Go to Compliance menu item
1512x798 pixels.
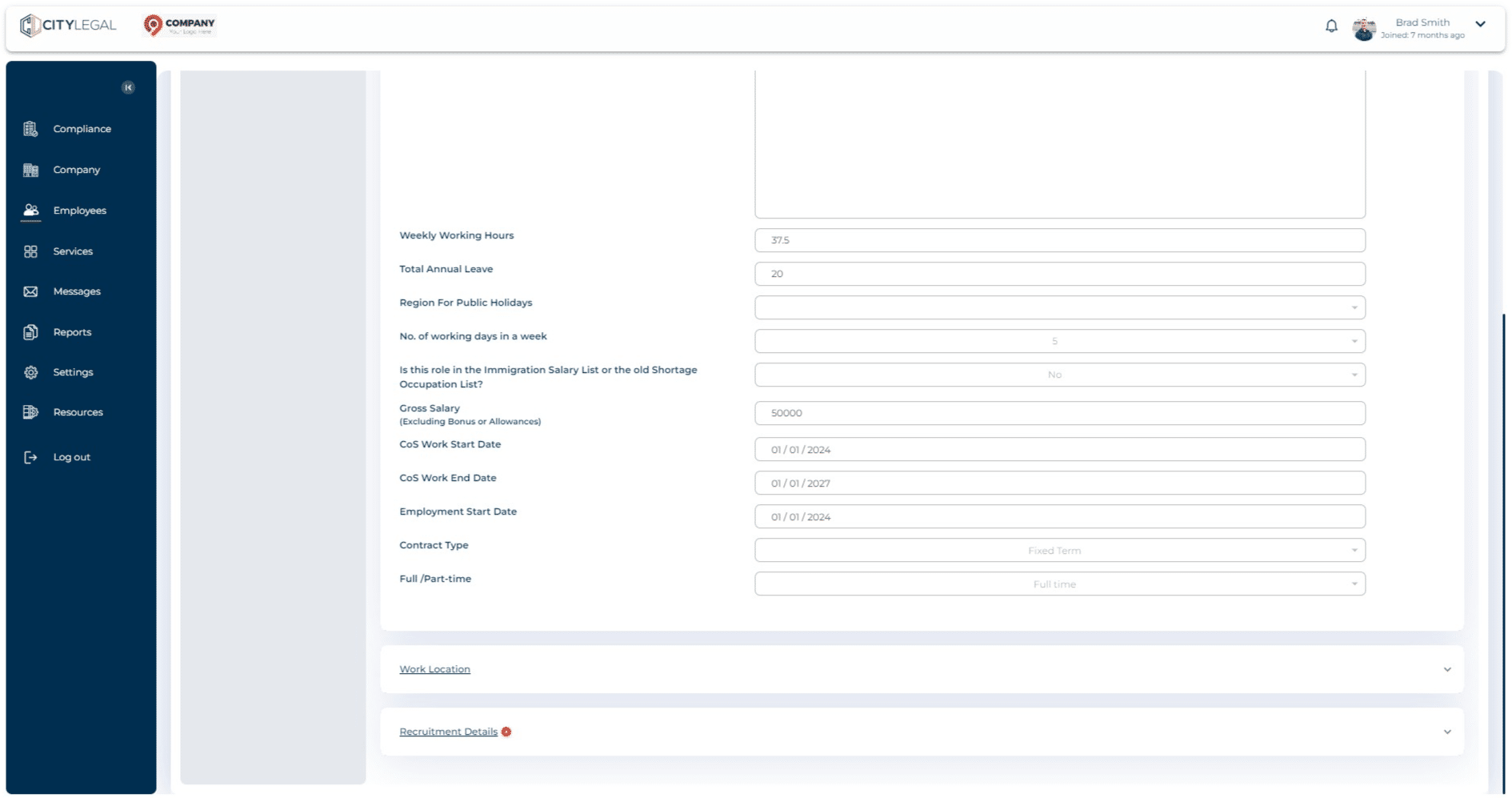82,129
